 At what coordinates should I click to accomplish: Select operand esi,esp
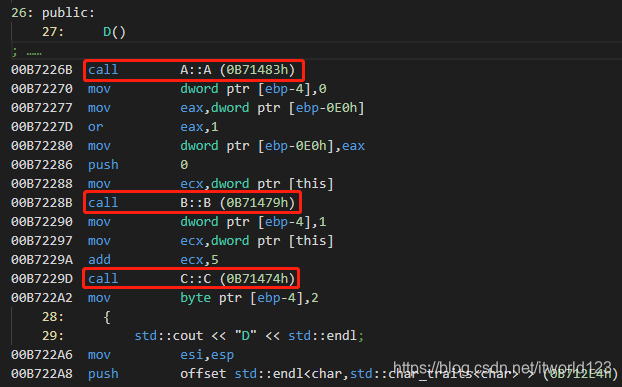[207, 355]
